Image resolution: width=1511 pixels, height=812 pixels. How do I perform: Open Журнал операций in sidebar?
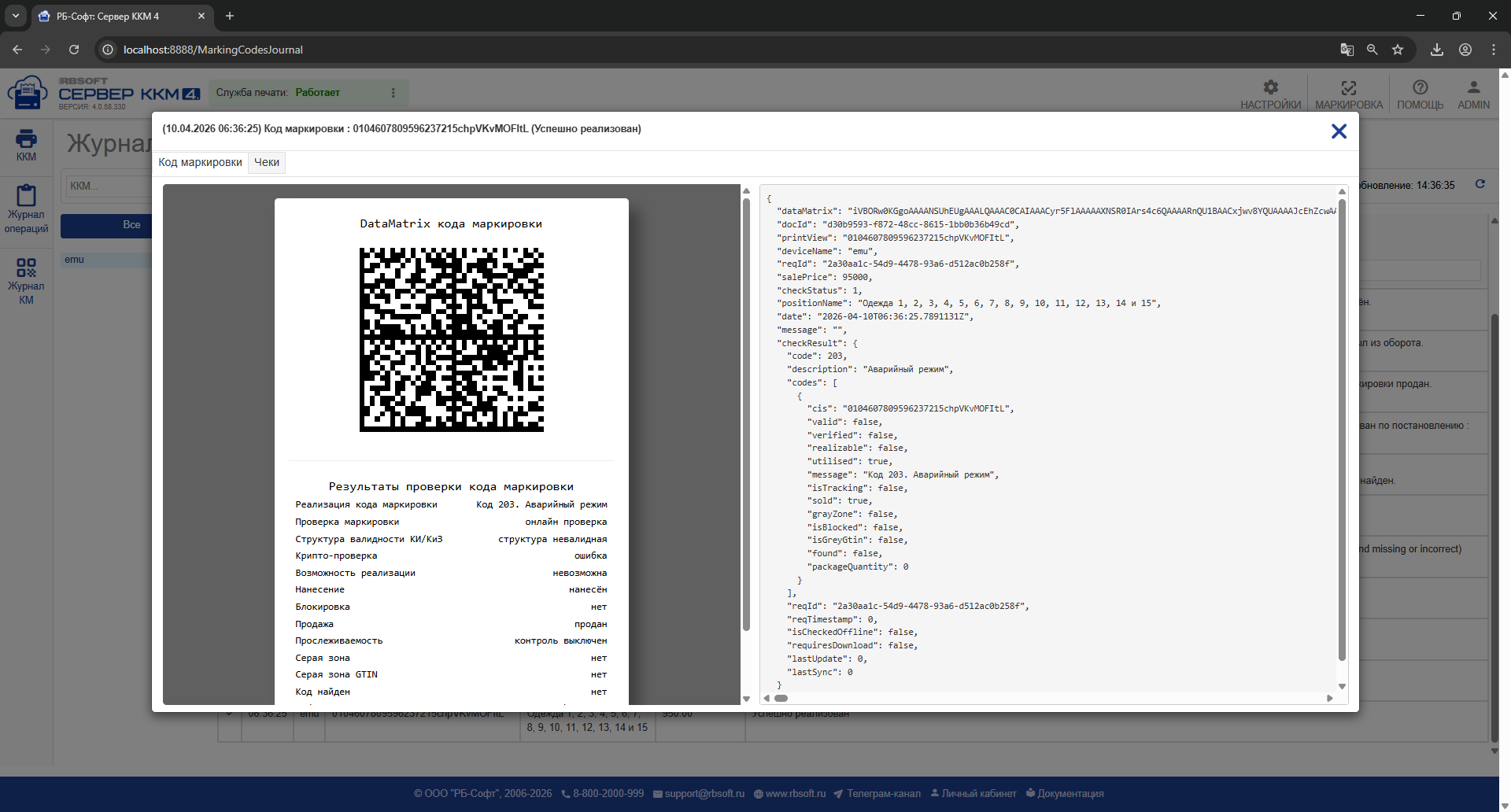click(x=26, y=209)
